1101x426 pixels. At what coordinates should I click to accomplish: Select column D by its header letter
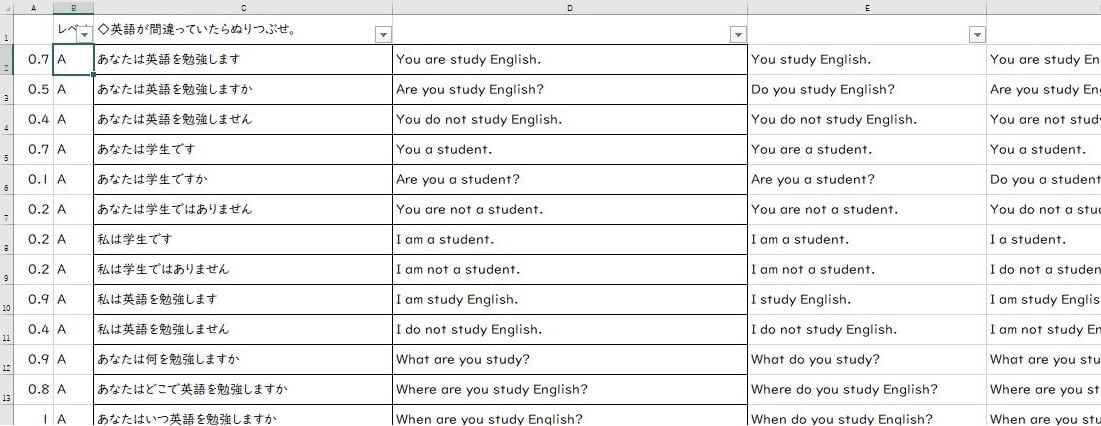[569, 7]
